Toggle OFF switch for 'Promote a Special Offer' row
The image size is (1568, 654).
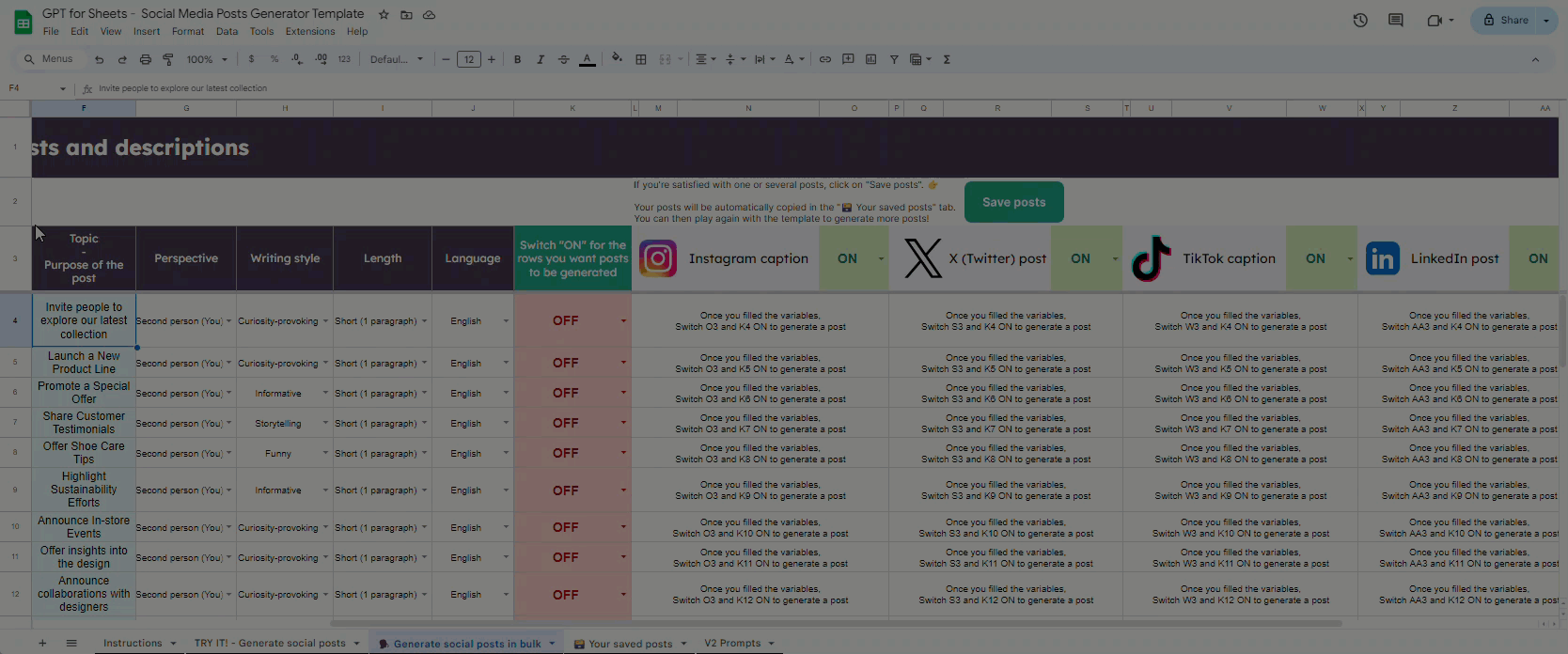572,393
